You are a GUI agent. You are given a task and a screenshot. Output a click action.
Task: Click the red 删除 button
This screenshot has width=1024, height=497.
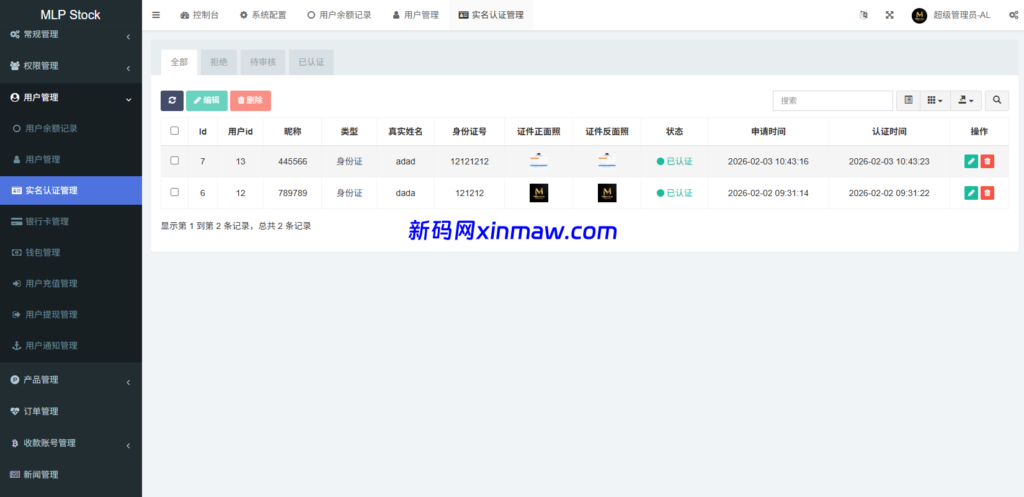click(250, 101)
